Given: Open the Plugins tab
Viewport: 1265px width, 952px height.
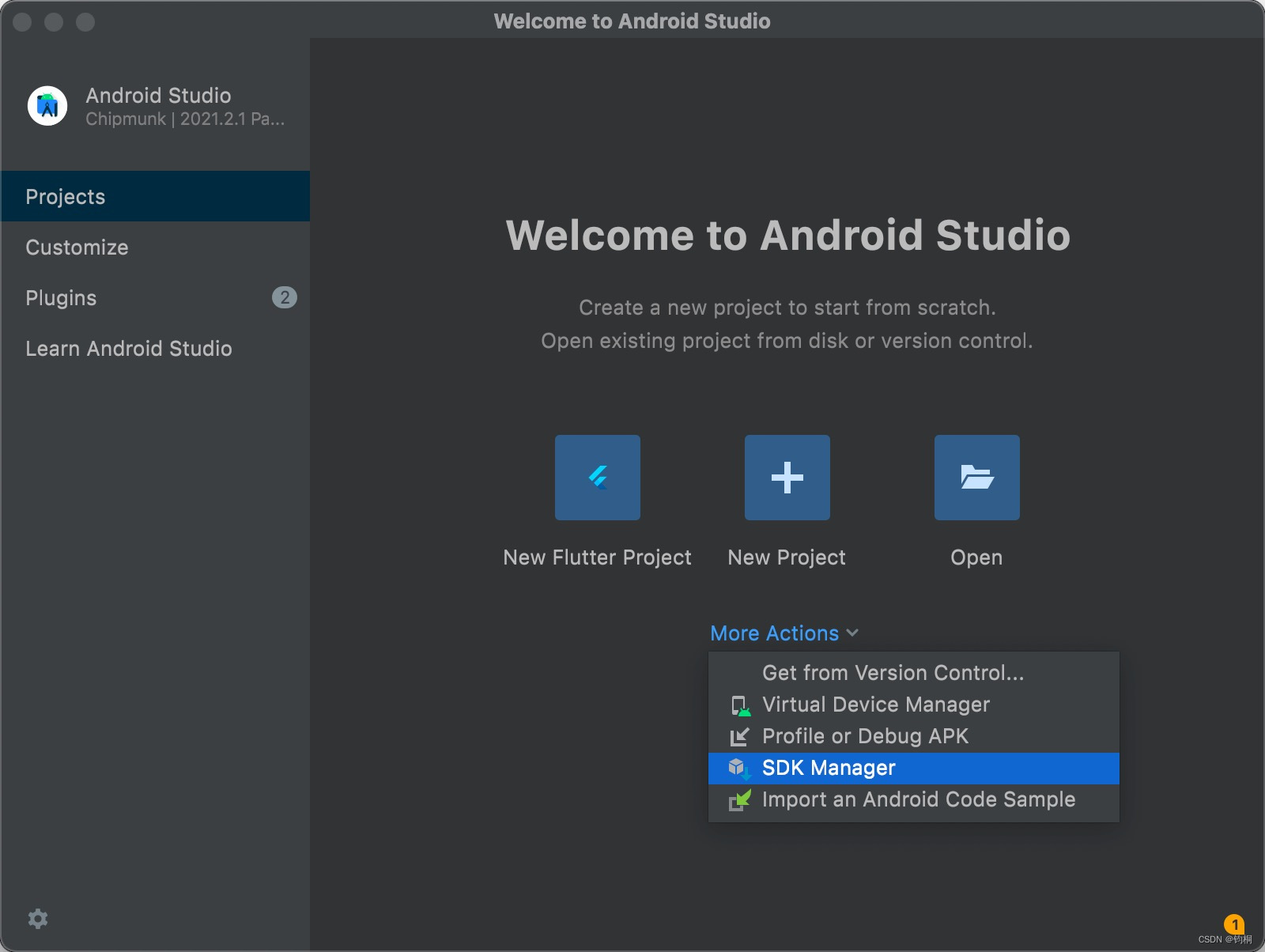Looking at the screenshot, I should point(155,297).
